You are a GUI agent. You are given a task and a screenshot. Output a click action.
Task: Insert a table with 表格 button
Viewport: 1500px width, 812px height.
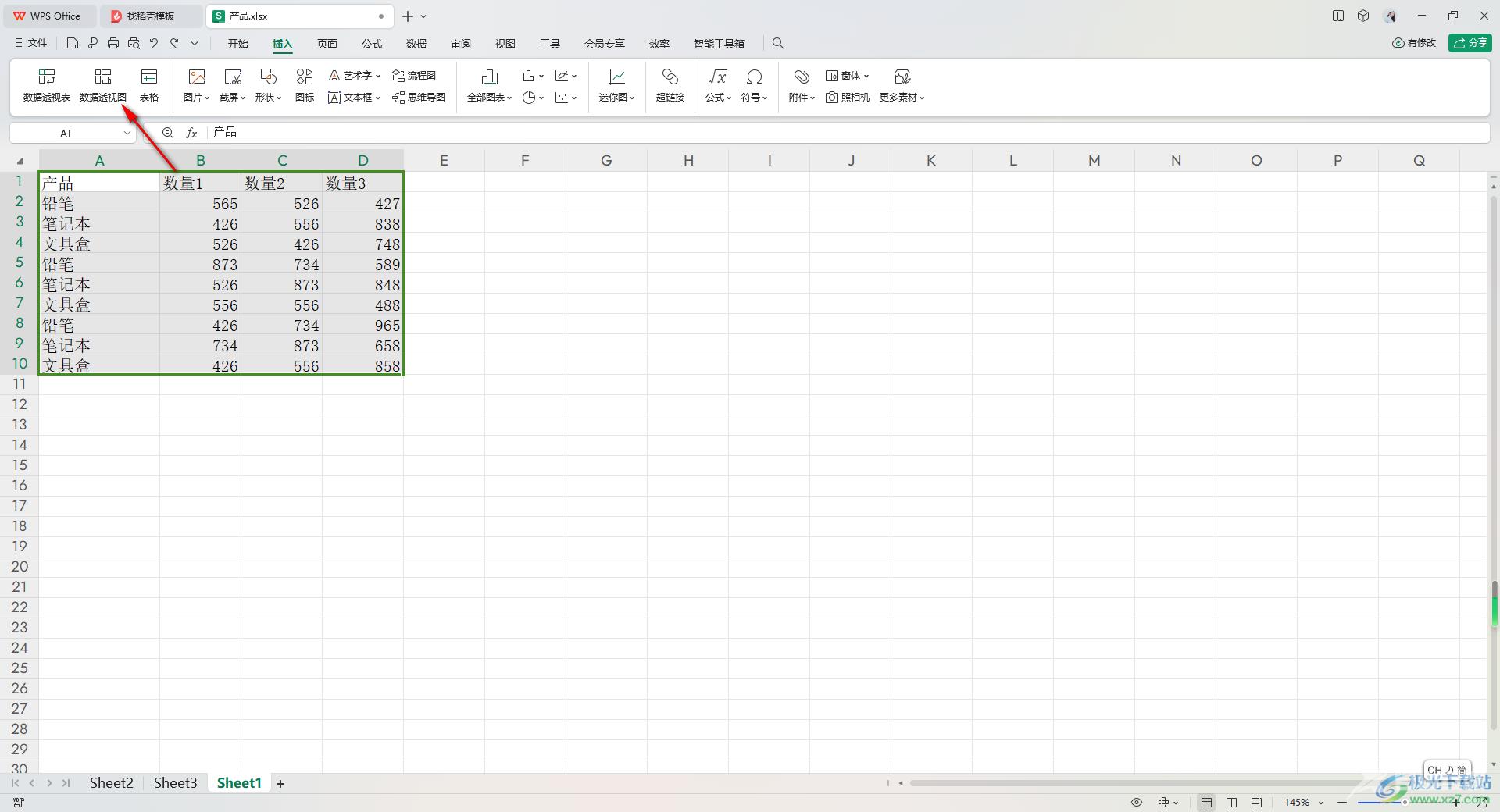149,86
